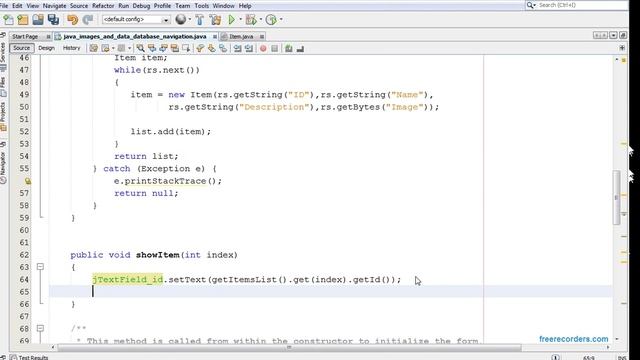
Task: Click the vertical scrollbar thumb
Action: point(616,197)
